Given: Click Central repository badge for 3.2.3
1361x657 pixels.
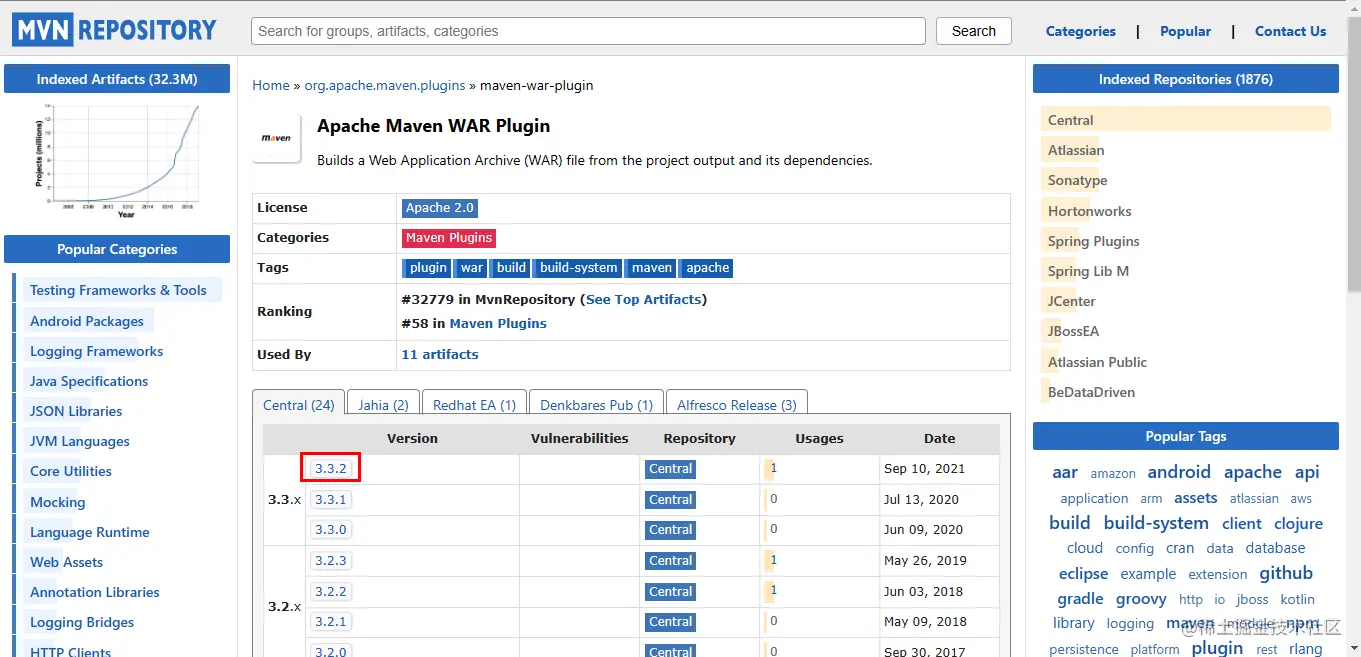Looking at the screenshot, I should (670, 561).
